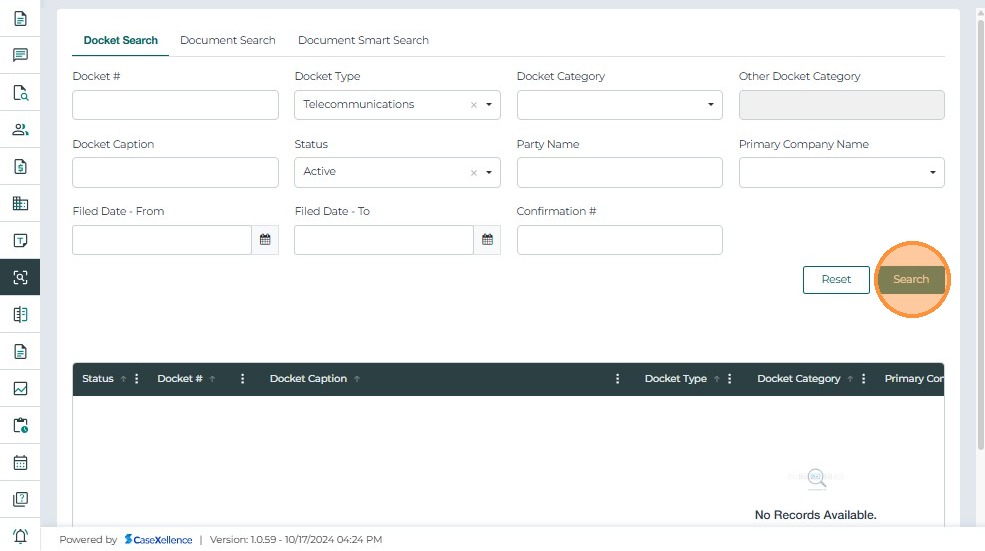
Task: Click the dollar invoice sidebar icon
Action: [20, 167]
